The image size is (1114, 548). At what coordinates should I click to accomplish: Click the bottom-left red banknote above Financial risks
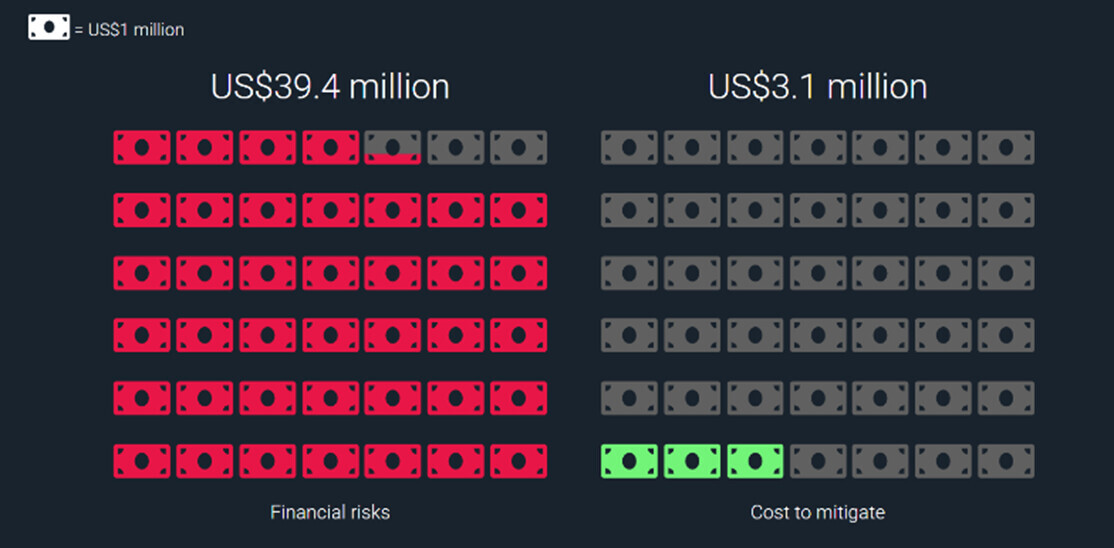click(x=142, y=461)
